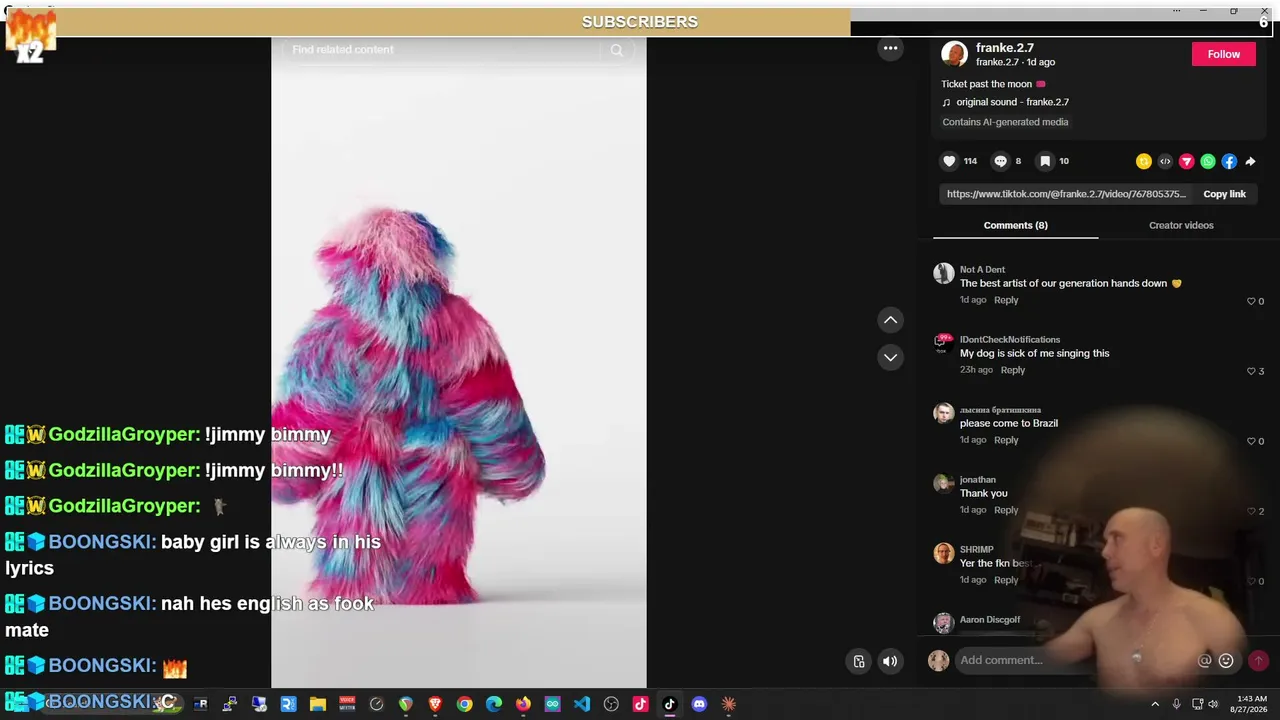This screenshot has width=1280, height=720.
Task: Open Firefox from the taskbar
Action: pos(523,704)
